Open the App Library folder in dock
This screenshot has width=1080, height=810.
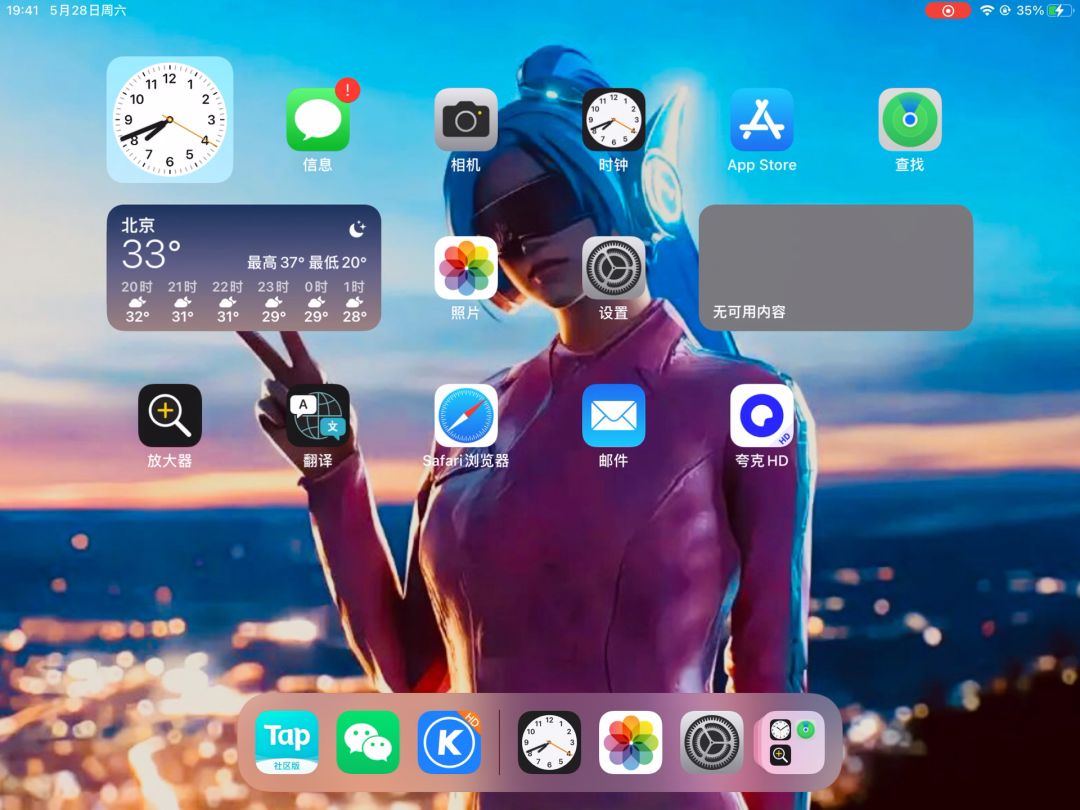point(789,742)
